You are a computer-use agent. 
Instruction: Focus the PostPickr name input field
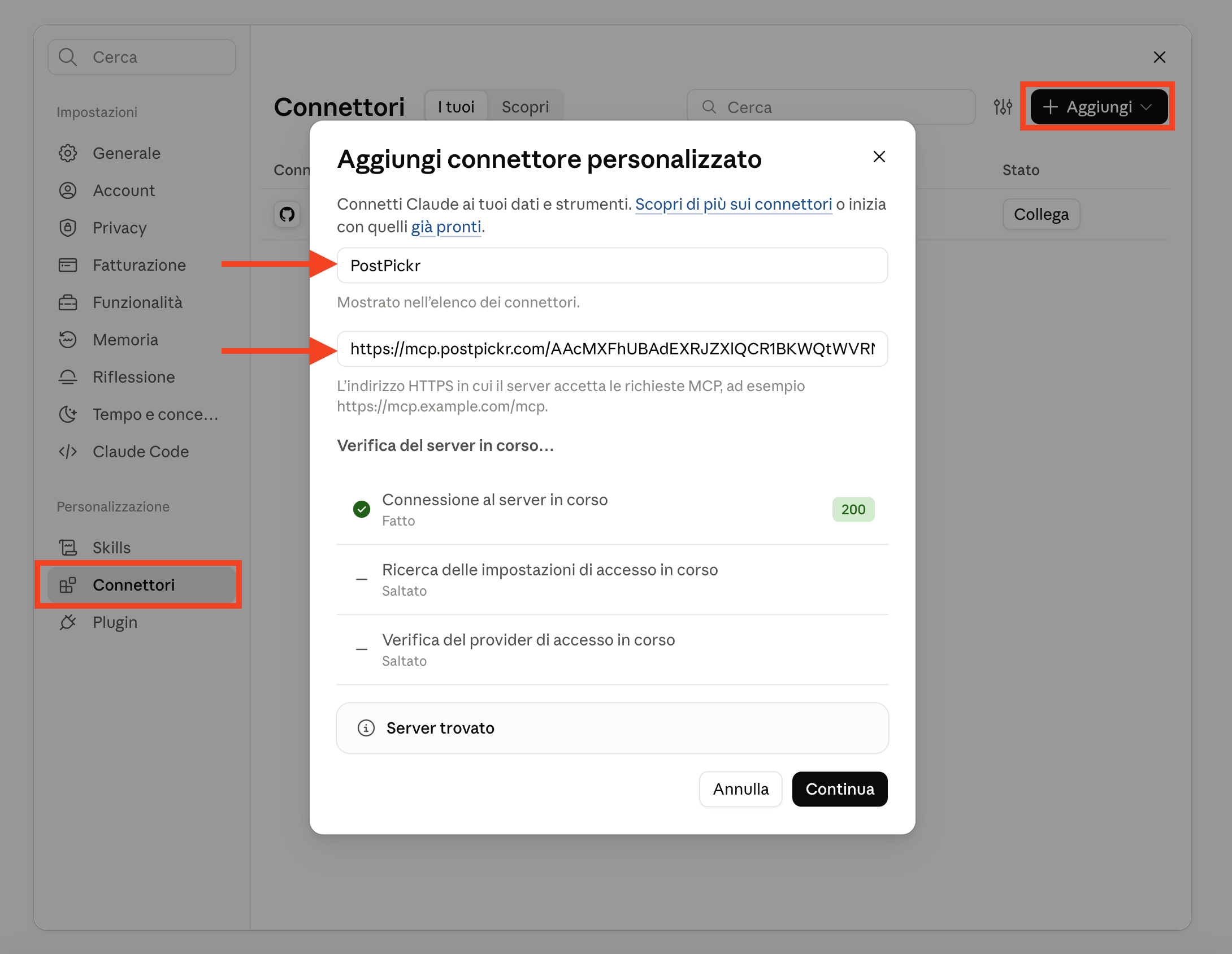[613, 265]
